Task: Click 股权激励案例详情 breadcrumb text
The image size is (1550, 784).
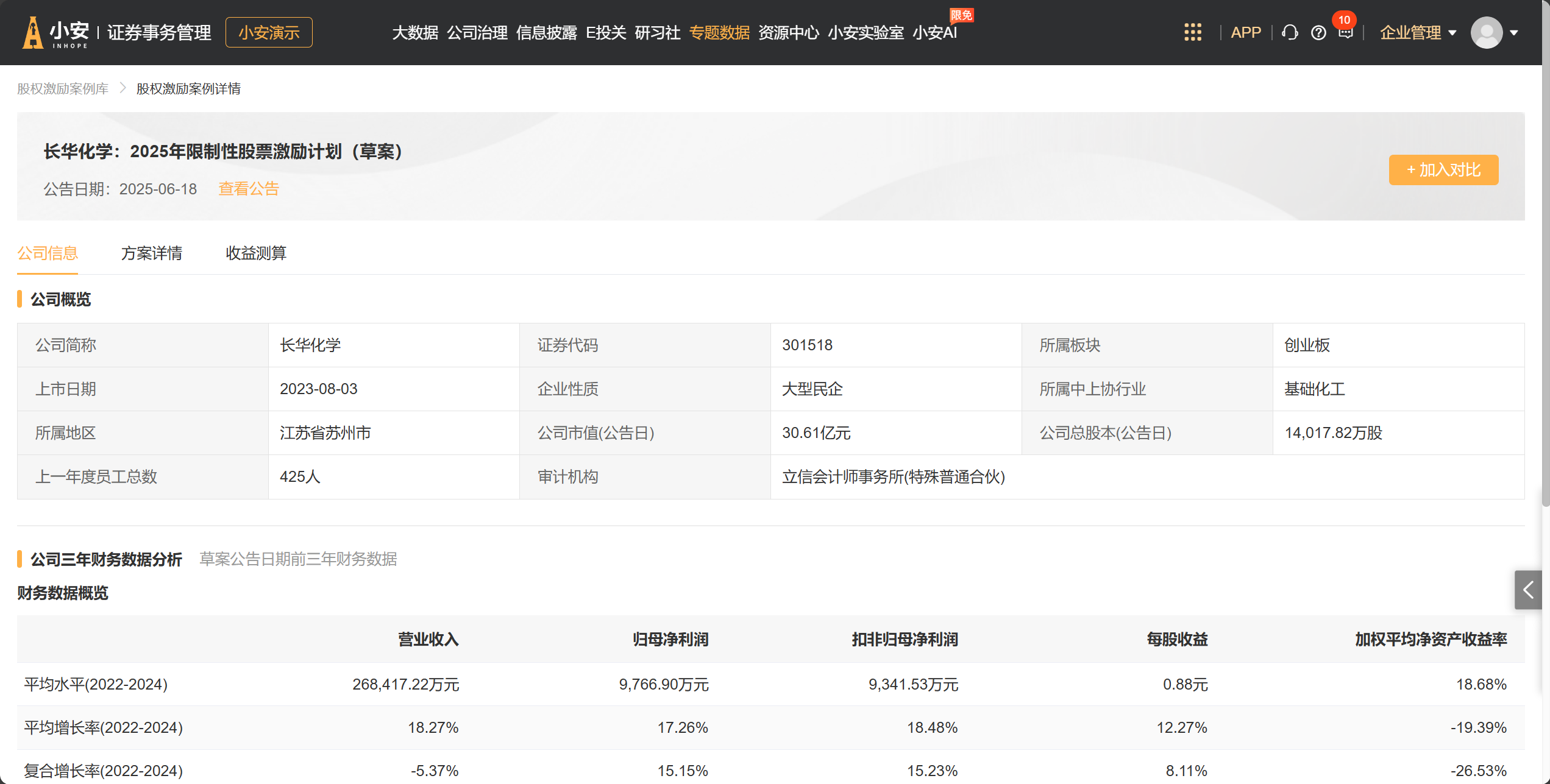Action: point(188,88)
